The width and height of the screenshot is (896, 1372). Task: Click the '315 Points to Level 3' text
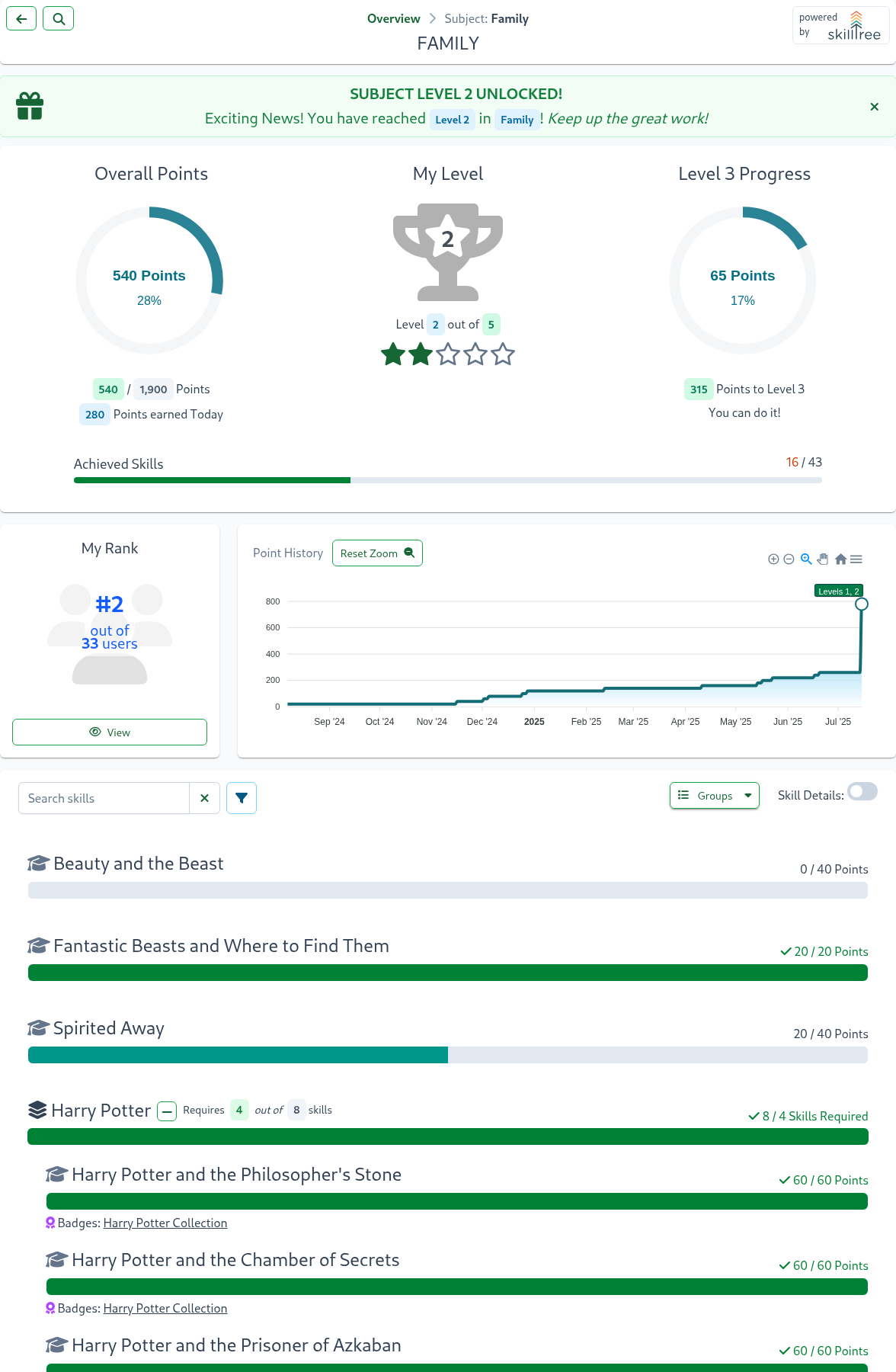tap(744, 389)
